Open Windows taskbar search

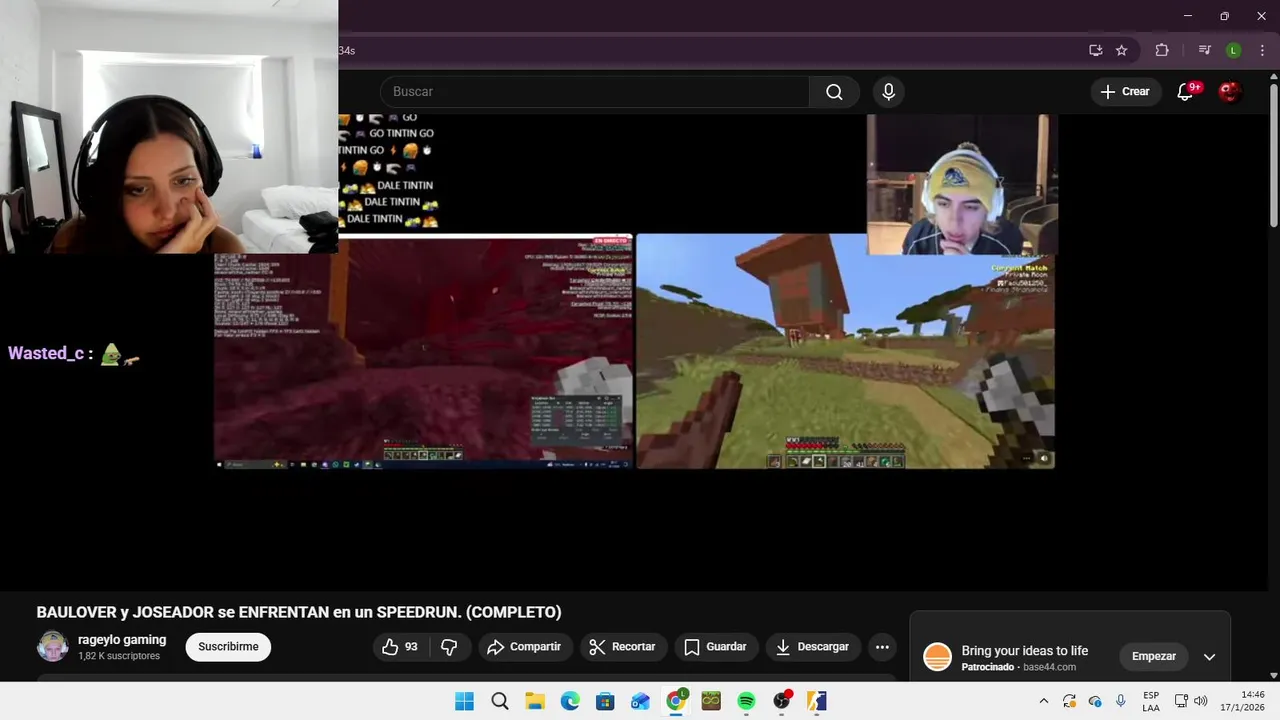pos(500,701)
